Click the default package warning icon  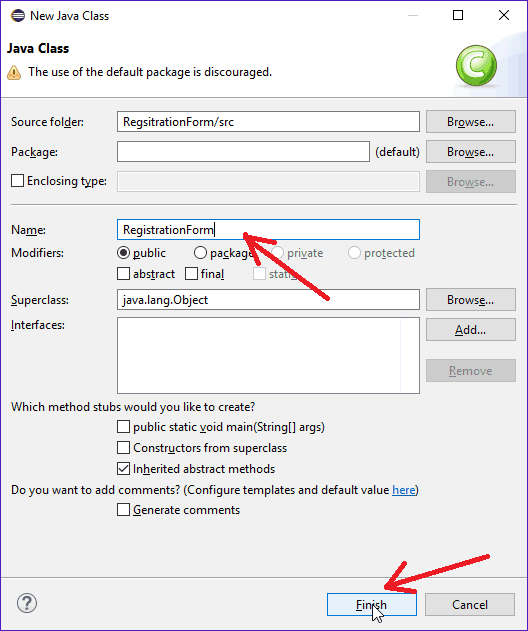tap(14, 72)
